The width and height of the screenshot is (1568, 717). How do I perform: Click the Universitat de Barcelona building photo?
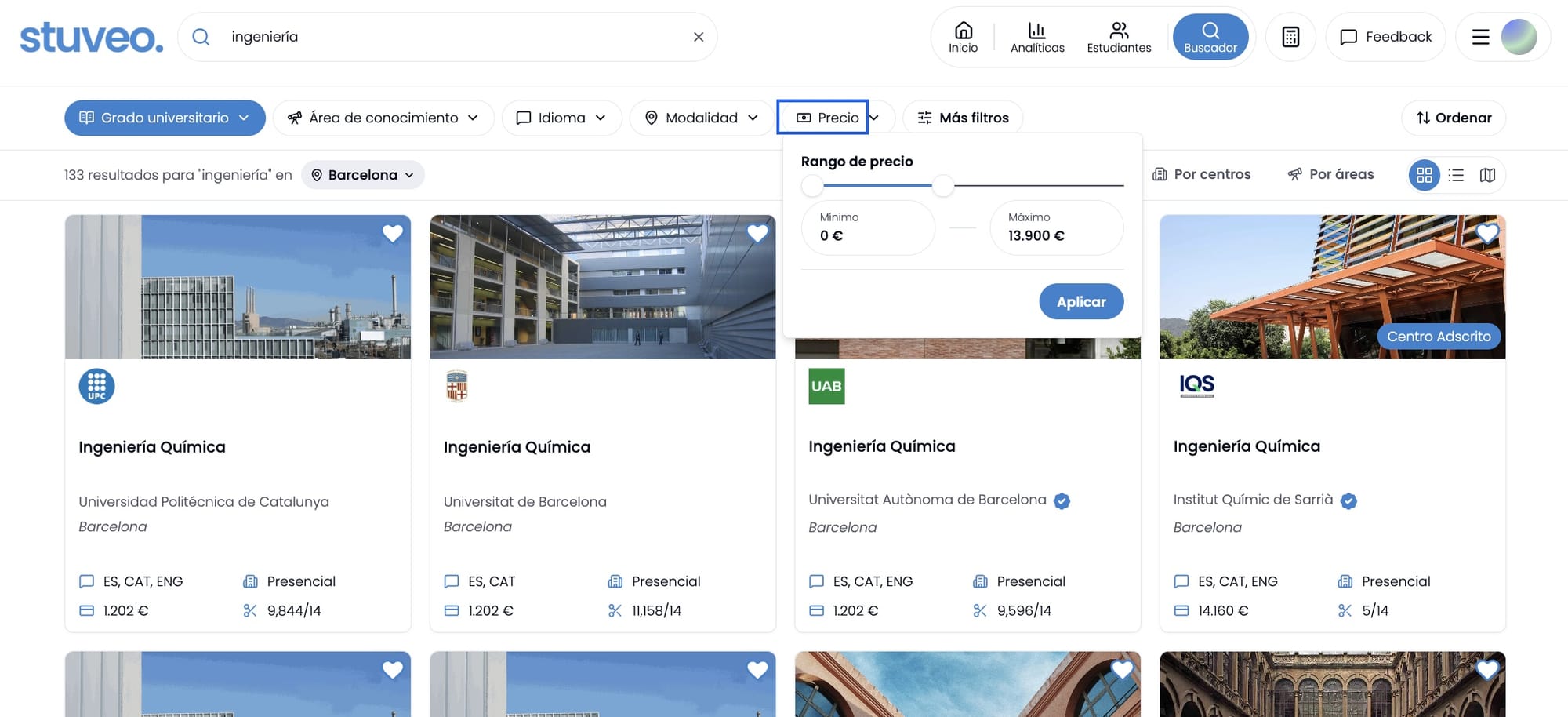point(603,287)
